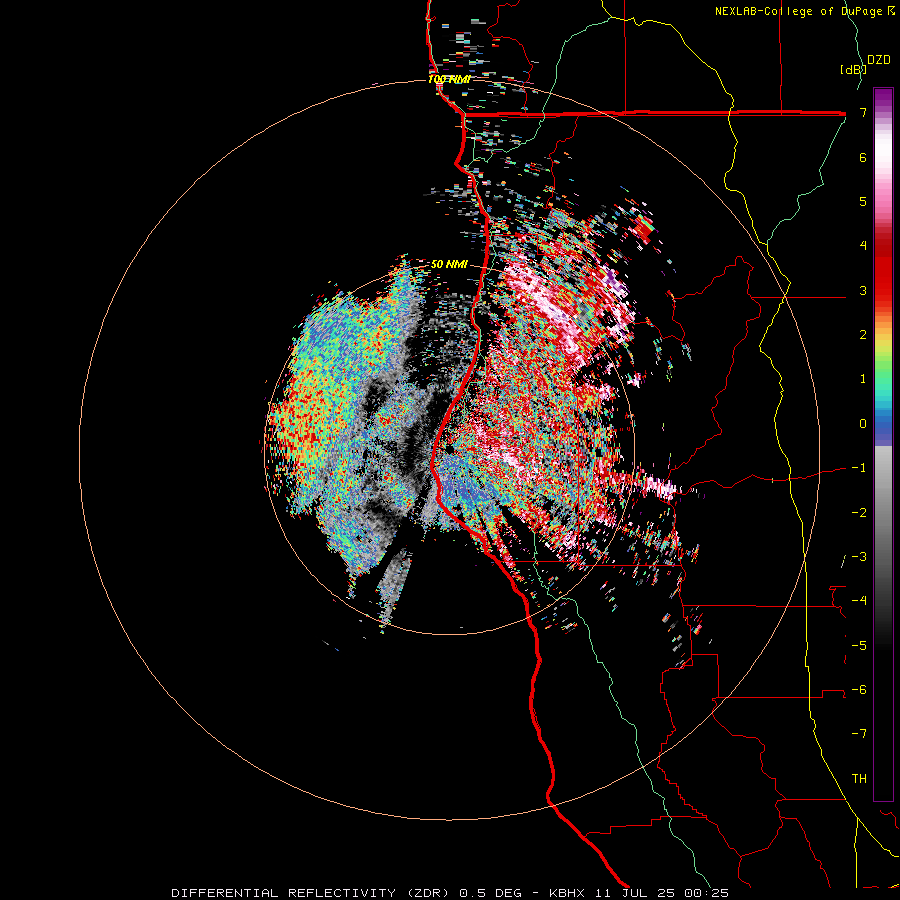Screen dimensions: 900x900
Task: Click the -3 value on the dB scale
Action: 859,557
